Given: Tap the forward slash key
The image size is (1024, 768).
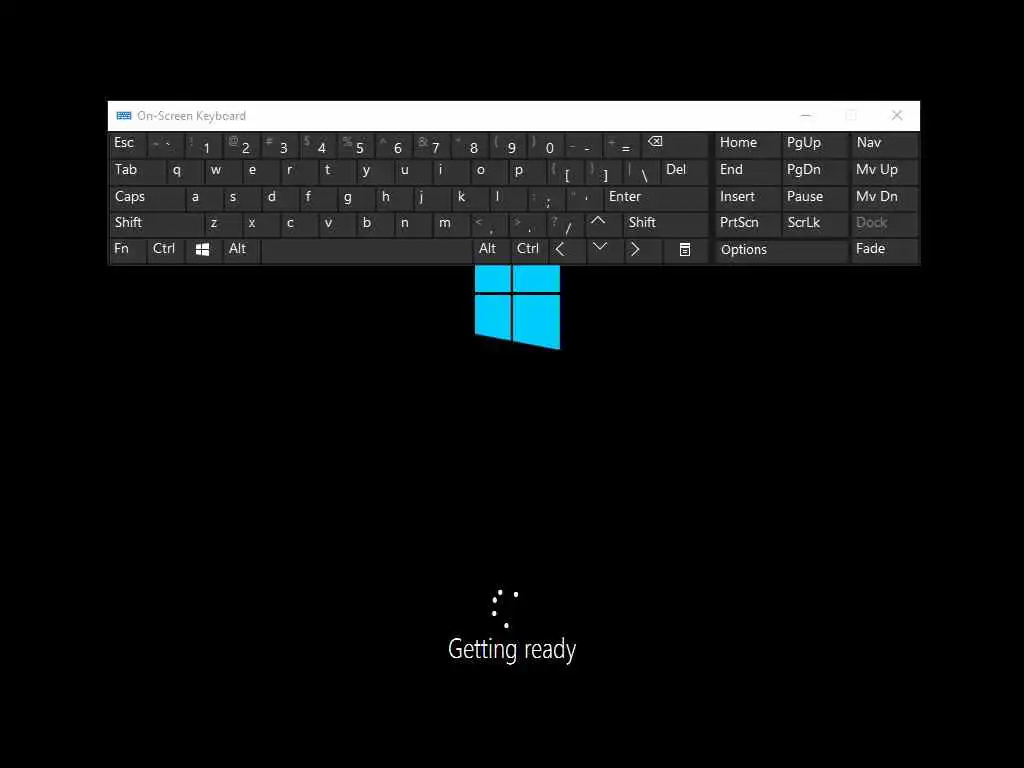Looking at the screenshot, I should [x=565, y=223].
